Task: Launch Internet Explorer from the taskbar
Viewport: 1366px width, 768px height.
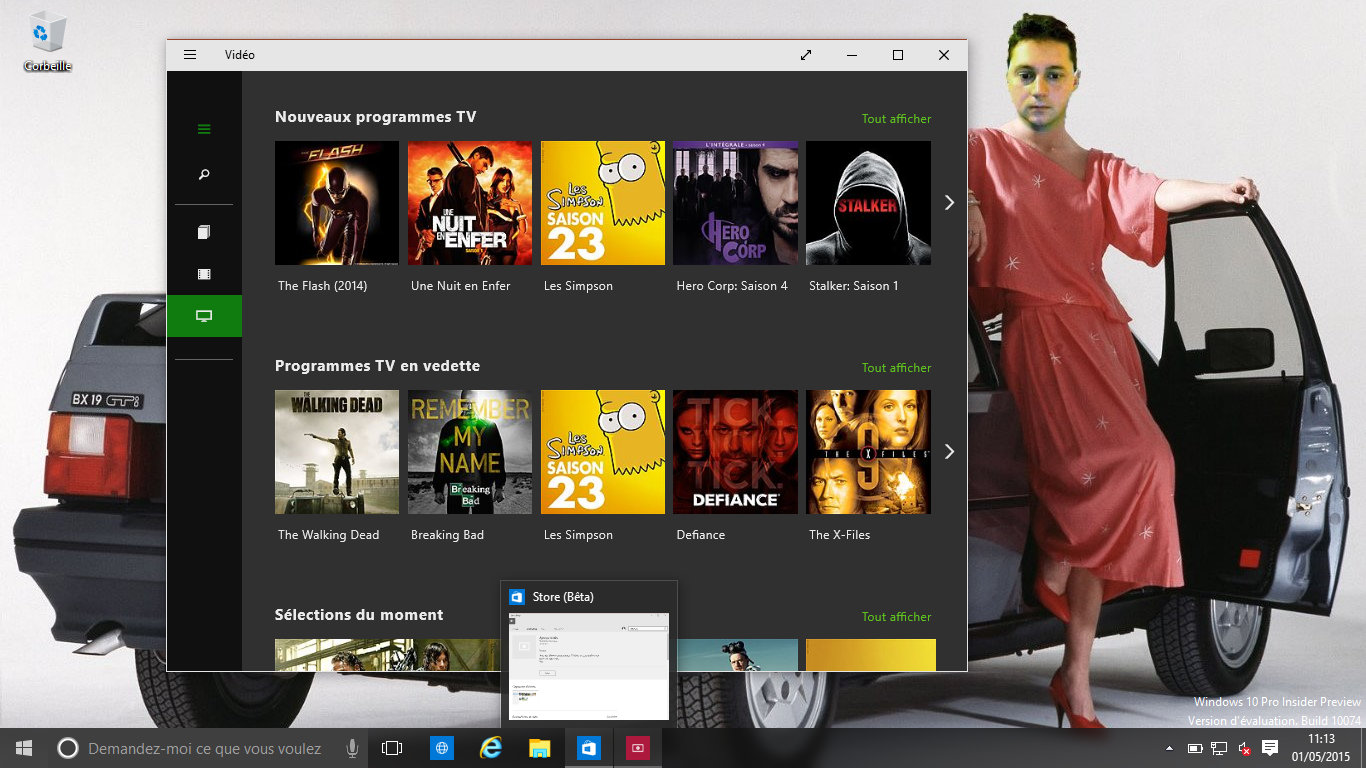Action: [x=490, y=748]
